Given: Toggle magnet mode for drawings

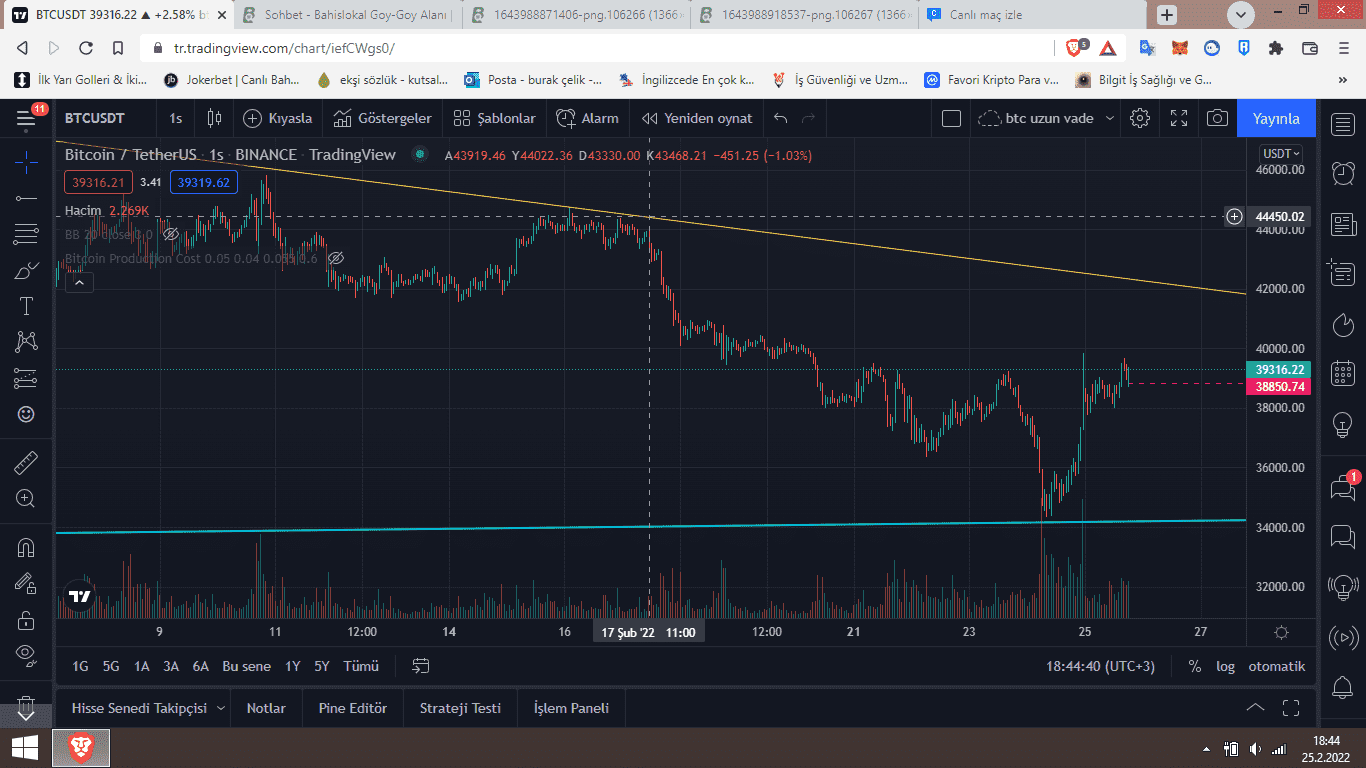Looking at the screenshot, I should (x=26, y=547).
